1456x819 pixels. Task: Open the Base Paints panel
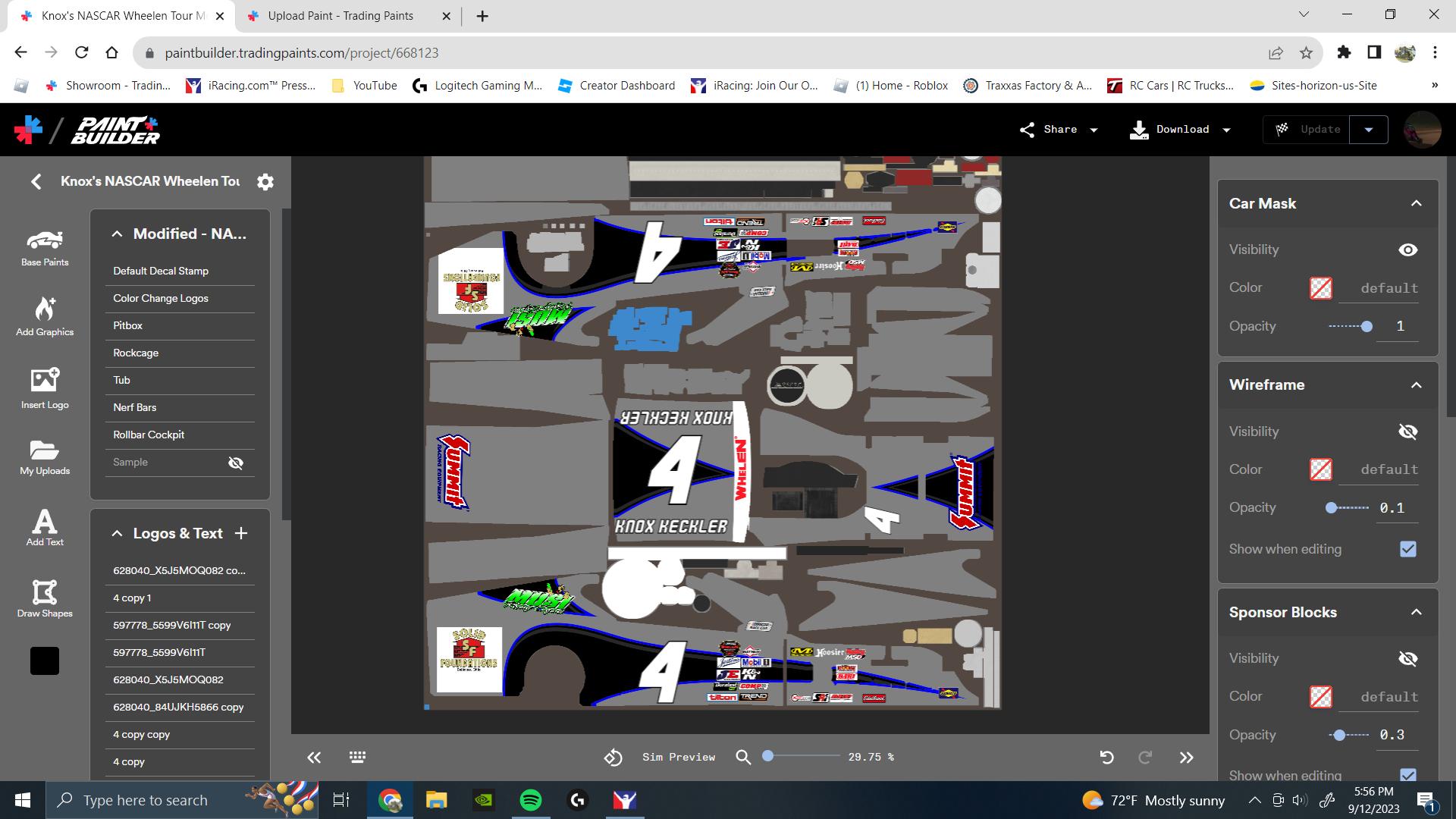click(x=44, y=248)
